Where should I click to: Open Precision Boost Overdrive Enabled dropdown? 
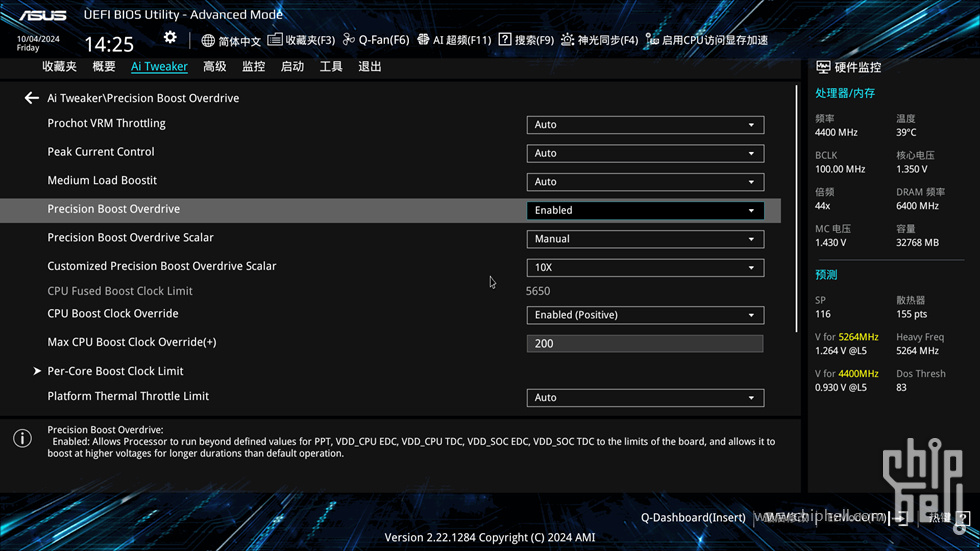[x=645, y=211]
